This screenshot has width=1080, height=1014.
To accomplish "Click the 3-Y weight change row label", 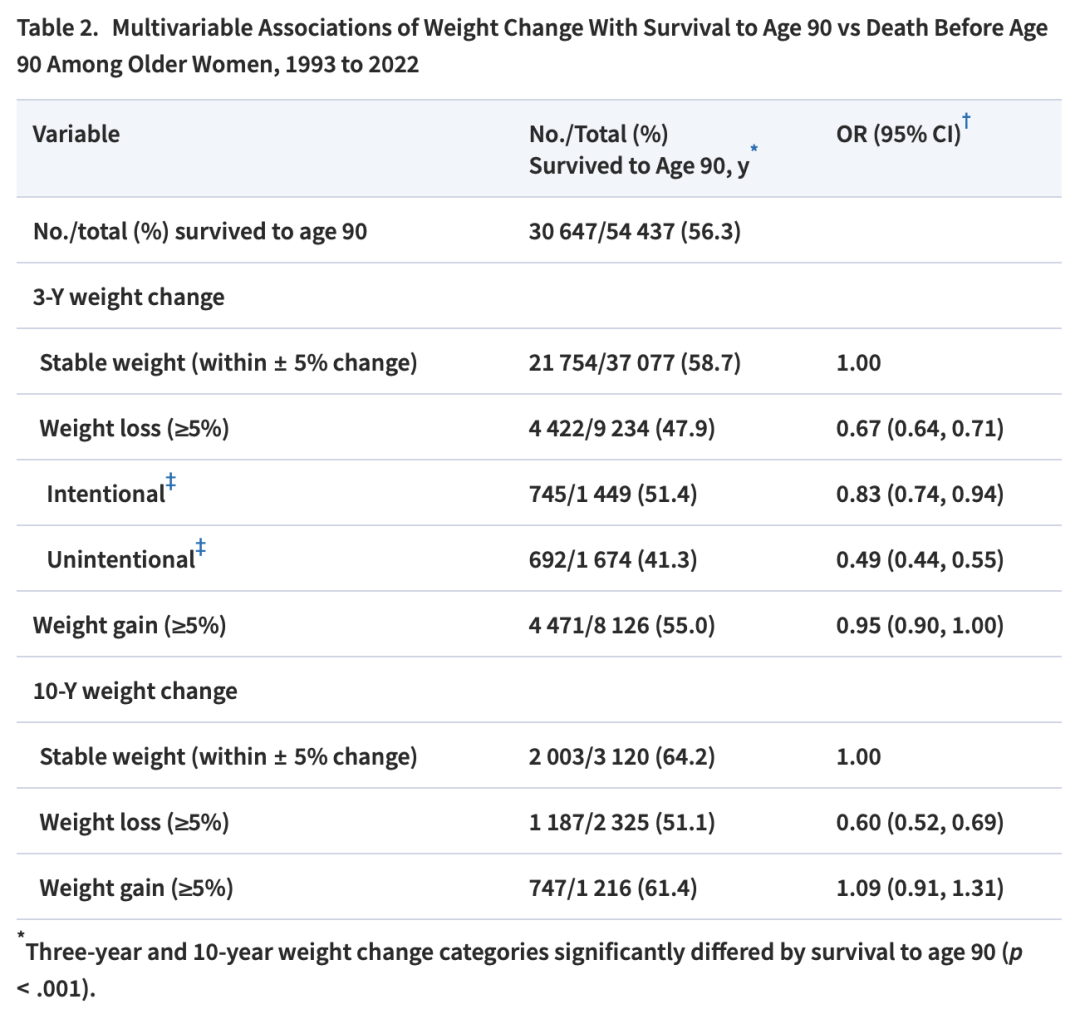I will pos(129,297).
